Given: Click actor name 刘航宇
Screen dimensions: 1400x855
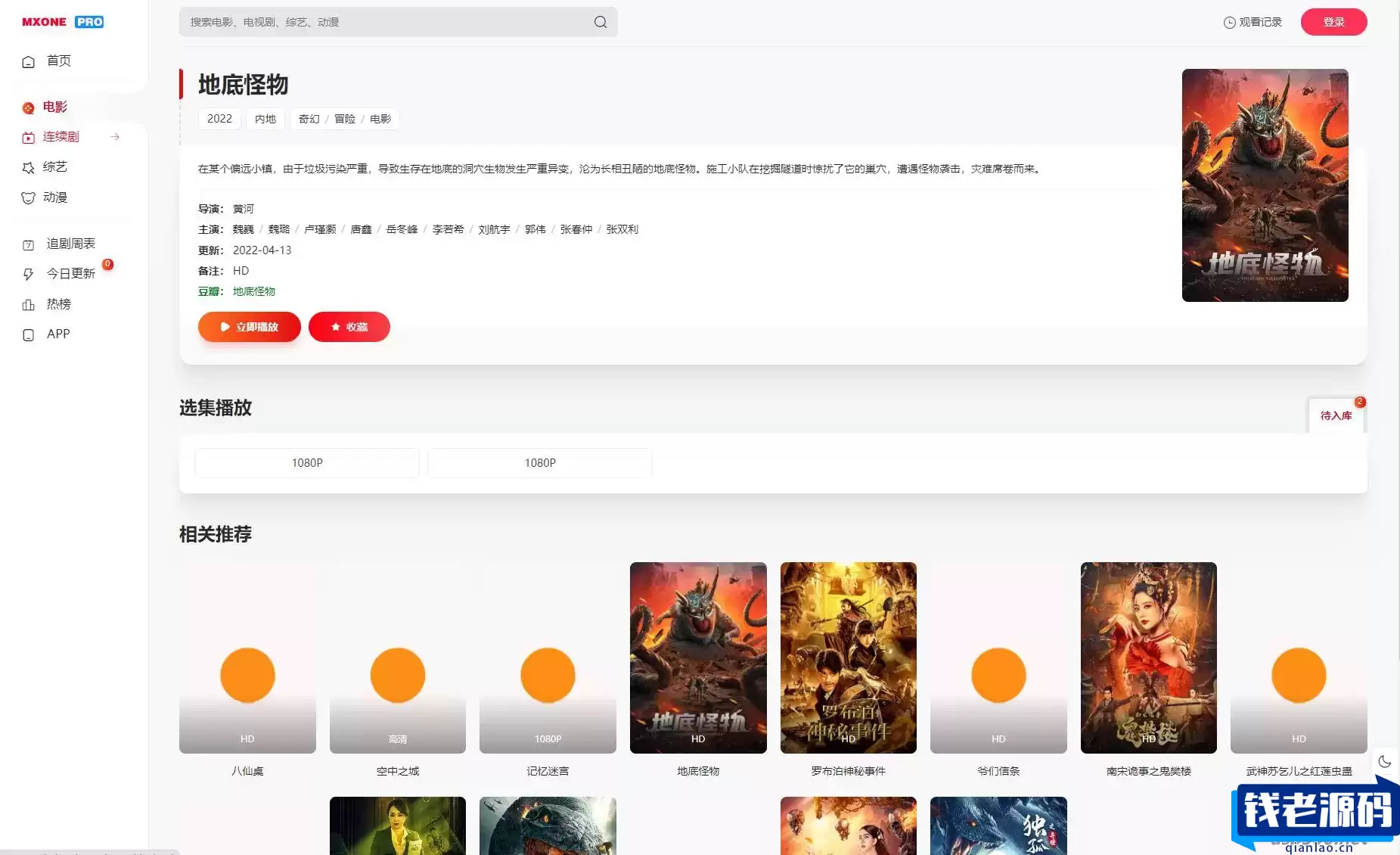Looking at the screenshot, I should point(494,229).
